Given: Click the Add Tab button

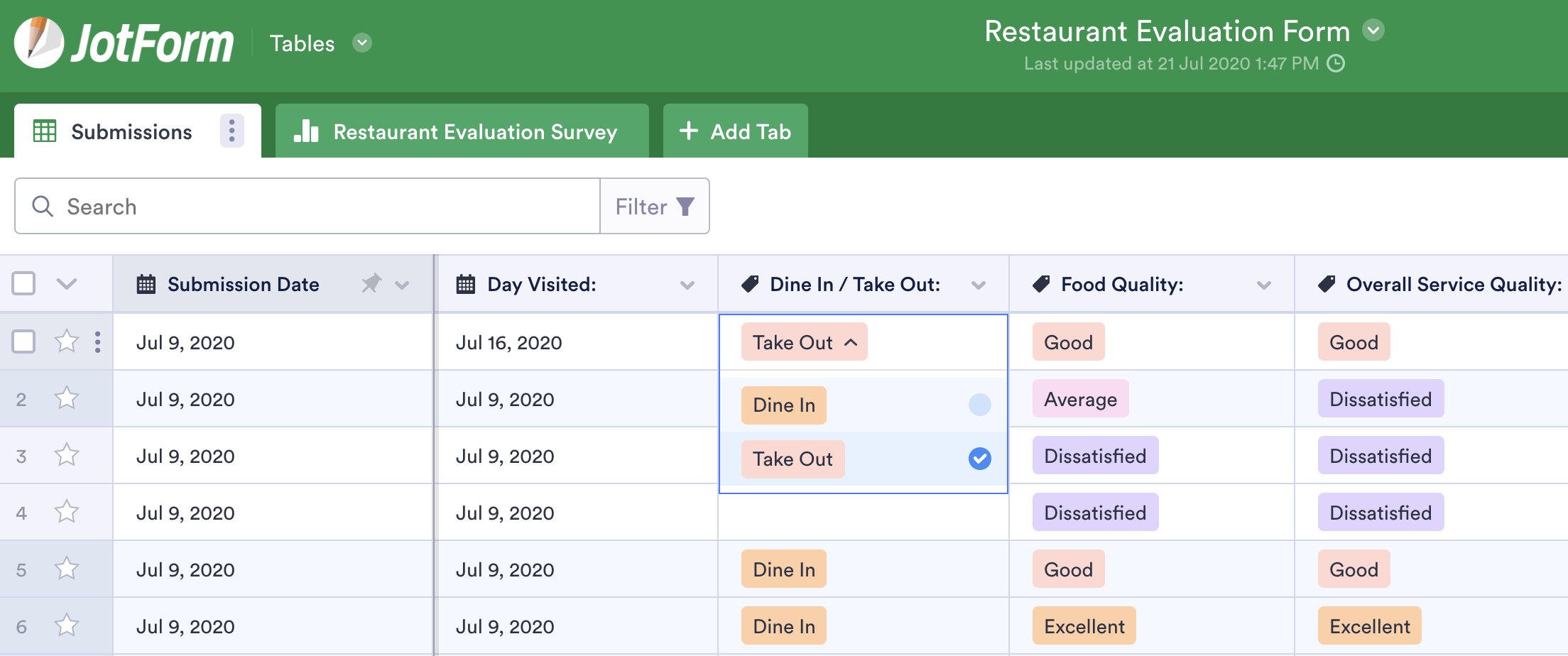Looking at the screenshot, I should (x=736, y=132).
